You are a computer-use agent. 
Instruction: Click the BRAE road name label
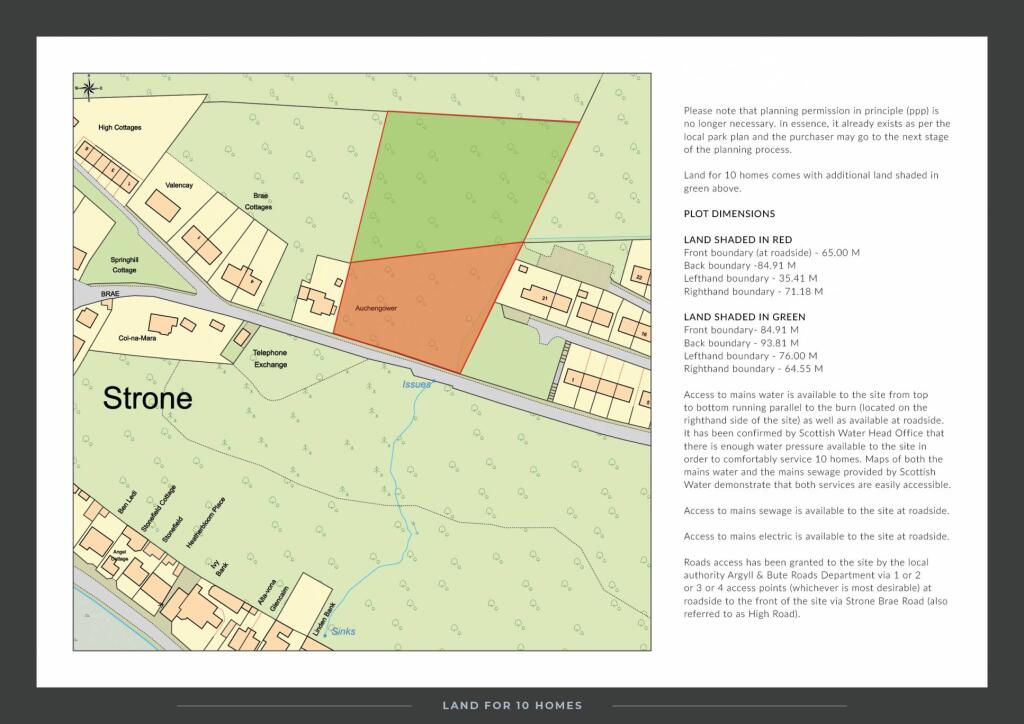109,295
